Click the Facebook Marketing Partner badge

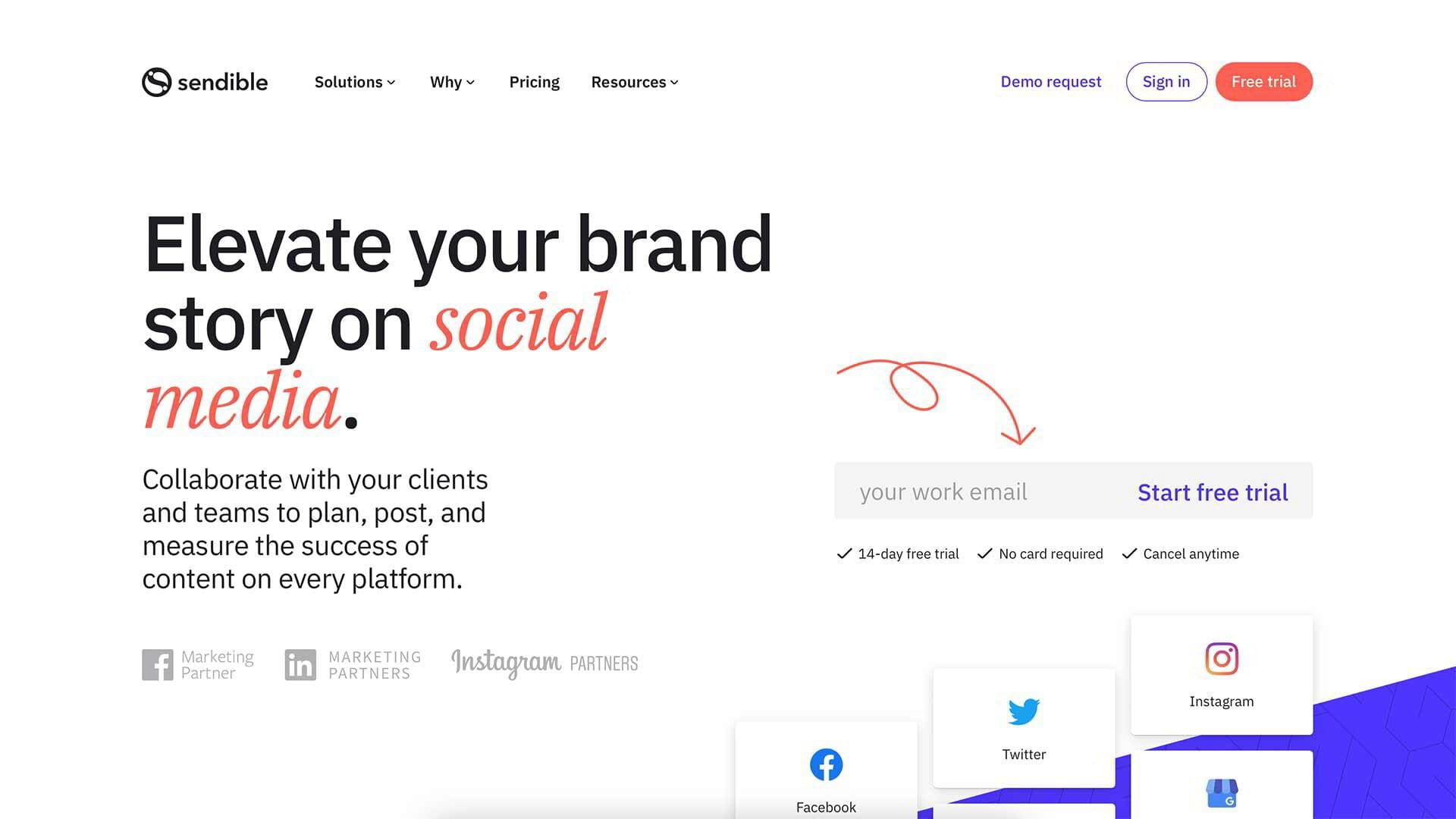[197, 663]
